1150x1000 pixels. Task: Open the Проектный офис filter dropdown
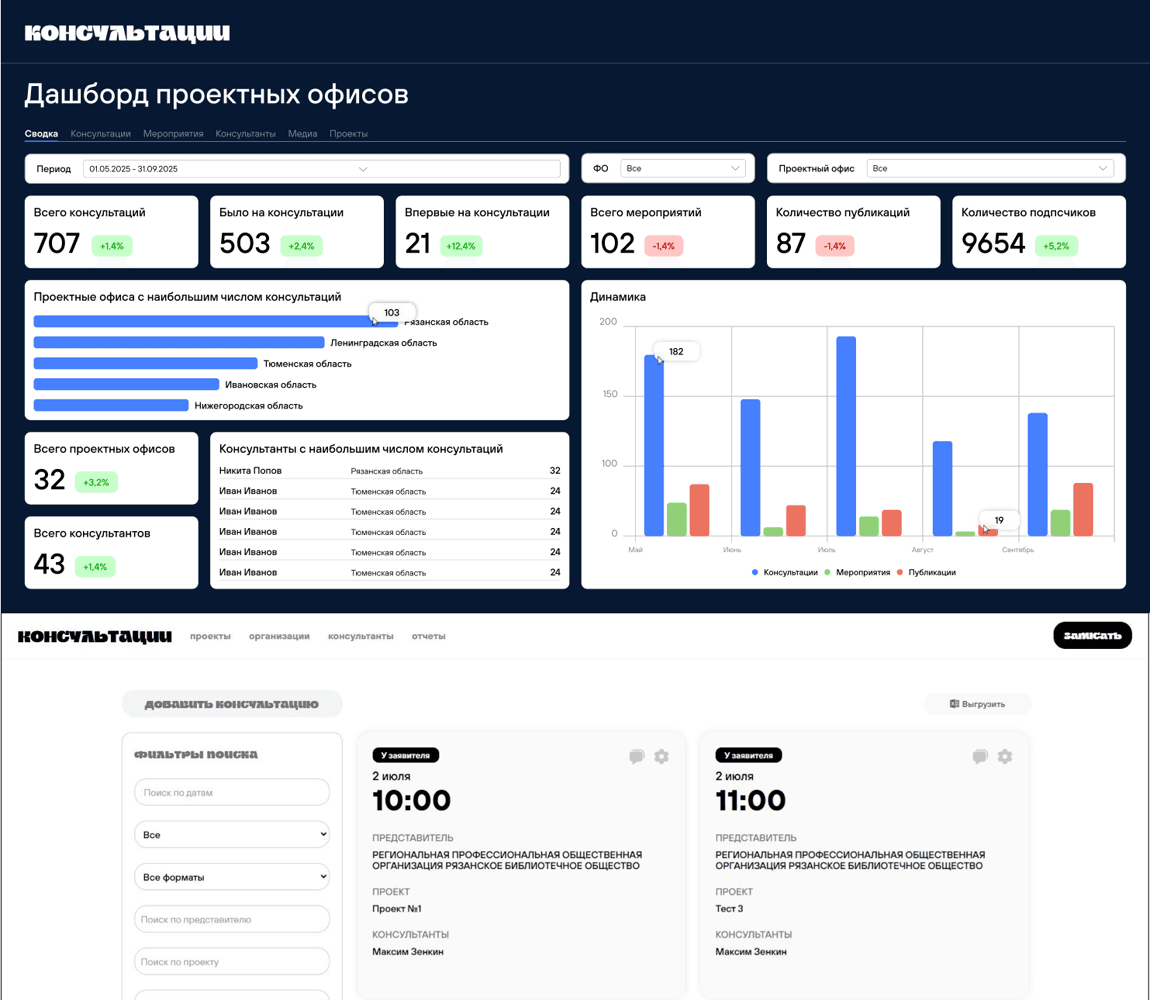pyautogui.click(x=990, y=169)
